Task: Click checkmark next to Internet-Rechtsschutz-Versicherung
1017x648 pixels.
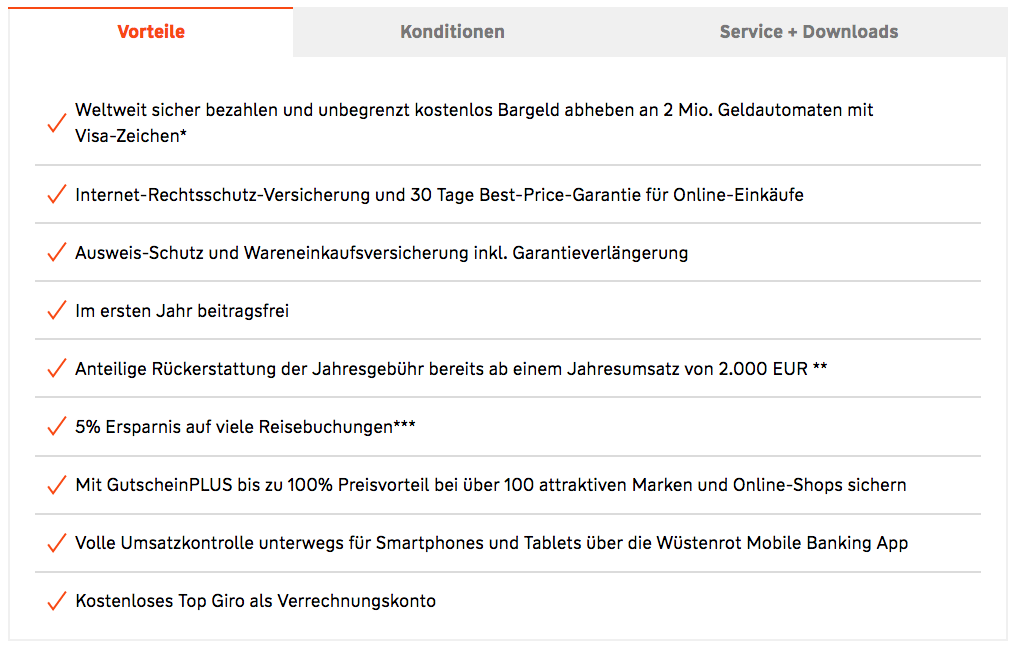Action: point(56,195)
